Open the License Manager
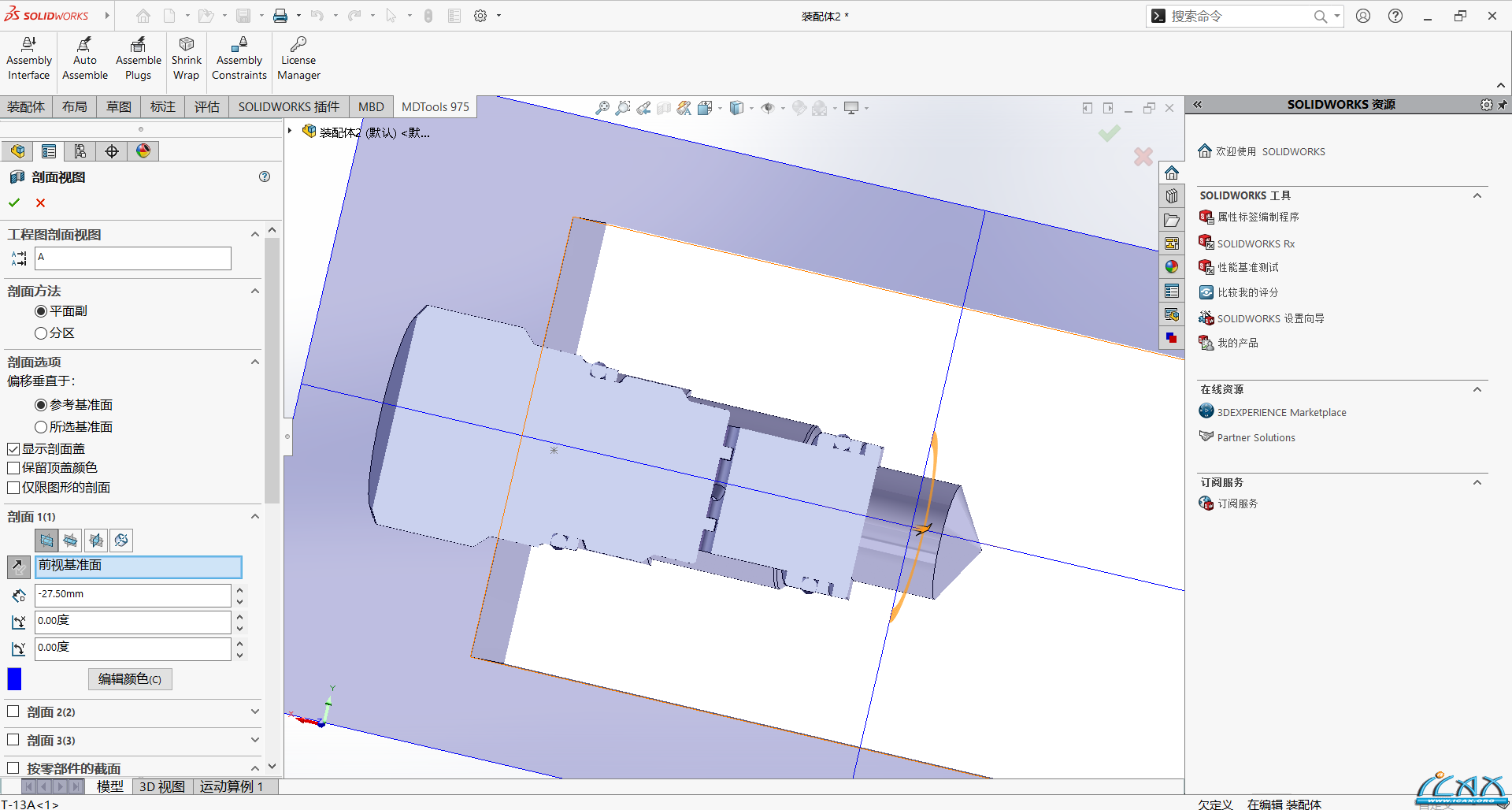This screenshot has height=810, width=1512. (298, 59)
